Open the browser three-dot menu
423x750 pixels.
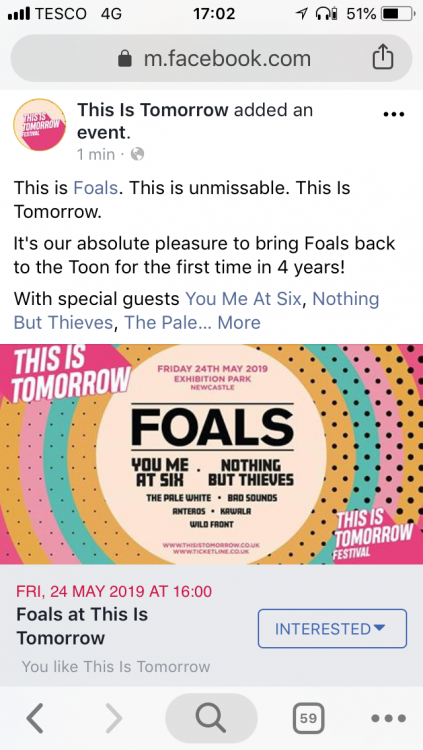tap(389, 718)
